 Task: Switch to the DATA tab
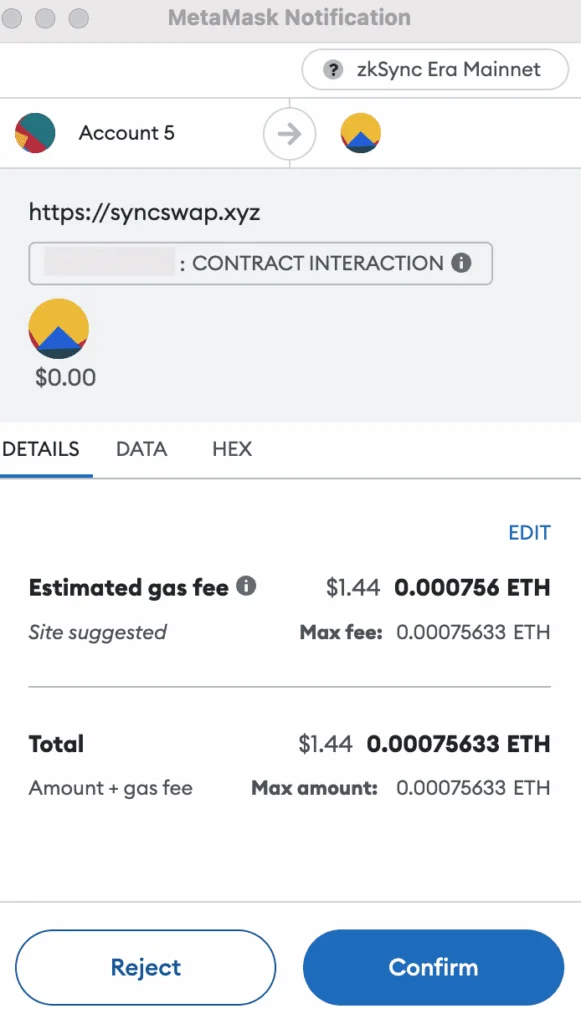(141, 449)
